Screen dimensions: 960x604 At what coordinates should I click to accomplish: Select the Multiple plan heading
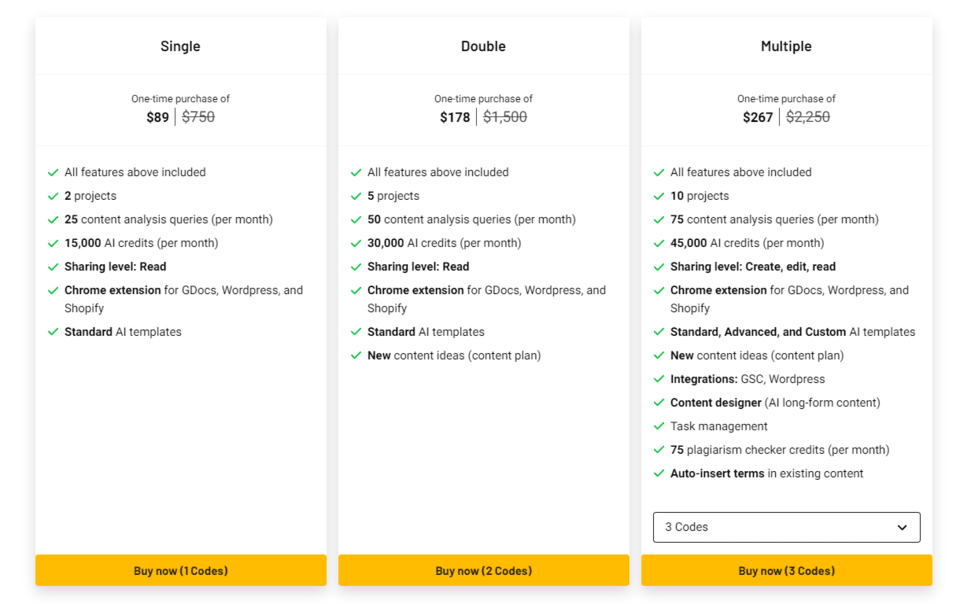[x=786, y=46]
